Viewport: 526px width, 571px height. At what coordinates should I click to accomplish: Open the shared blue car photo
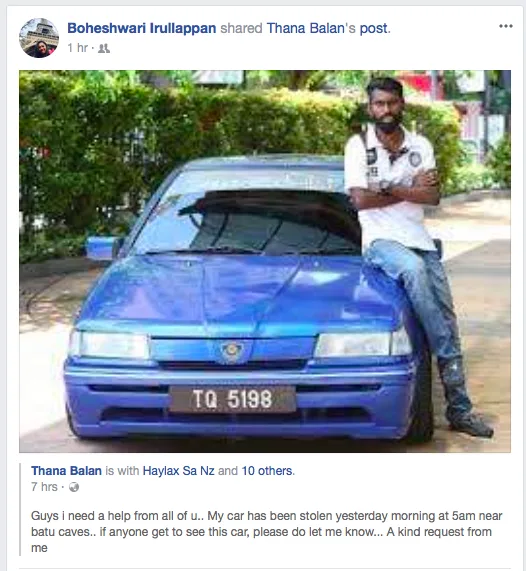265,261
